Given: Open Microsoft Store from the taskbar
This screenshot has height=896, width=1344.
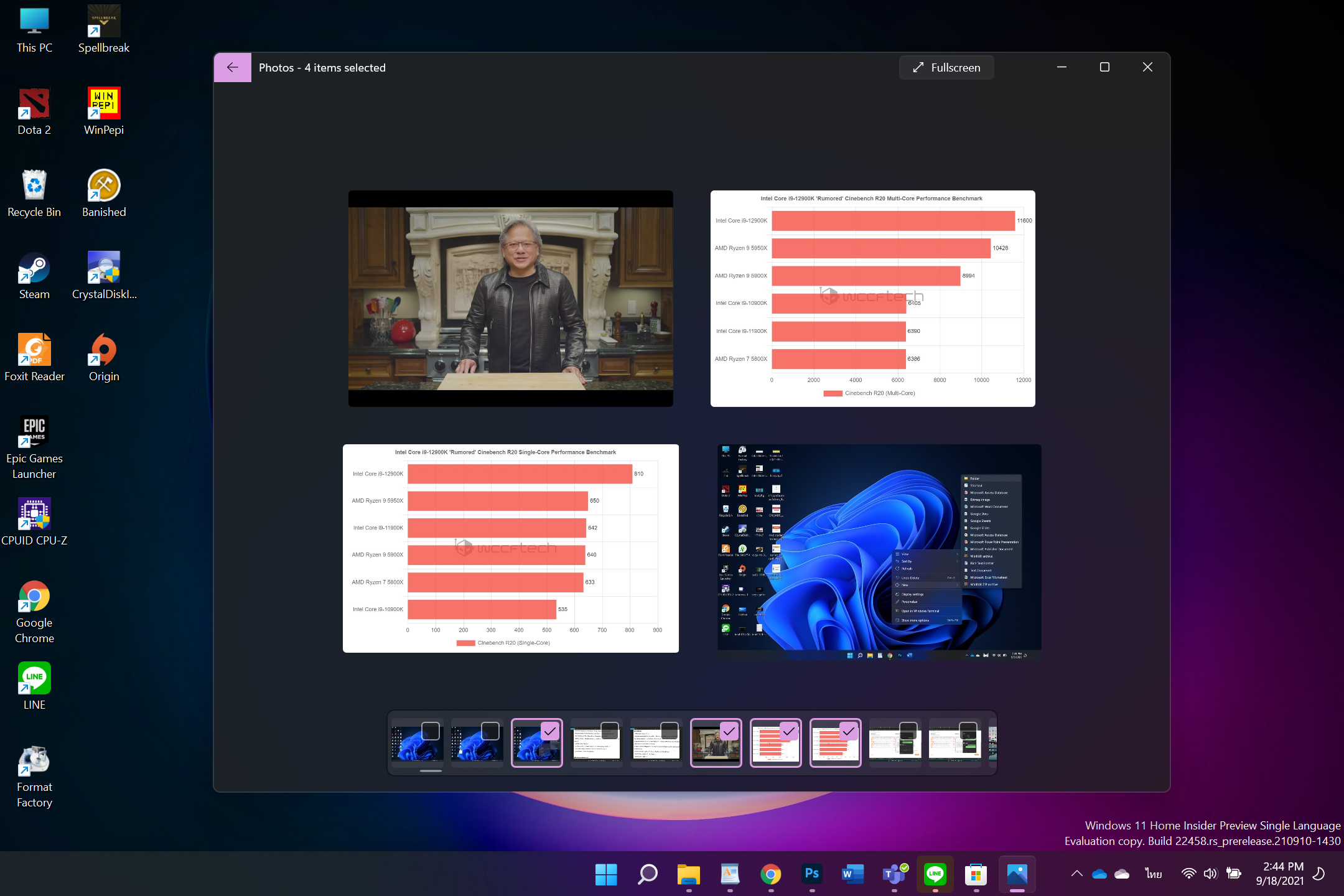Looking at the screenshot, I should (x=976, y=874).
